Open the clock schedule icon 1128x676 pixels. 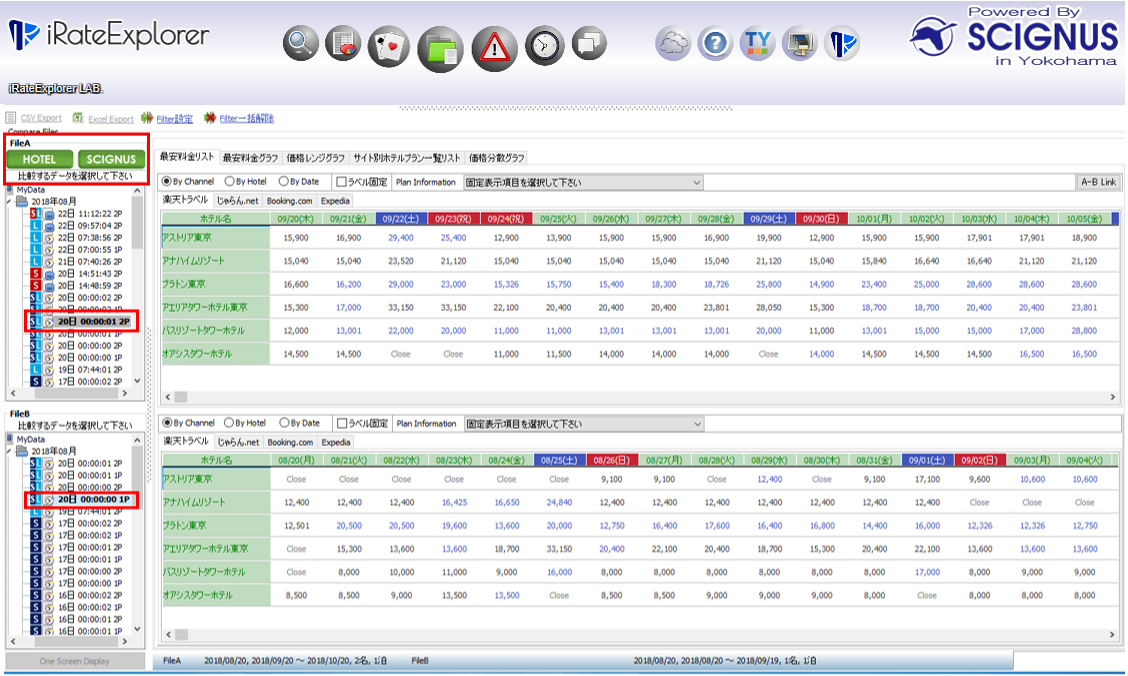[545, 45]
